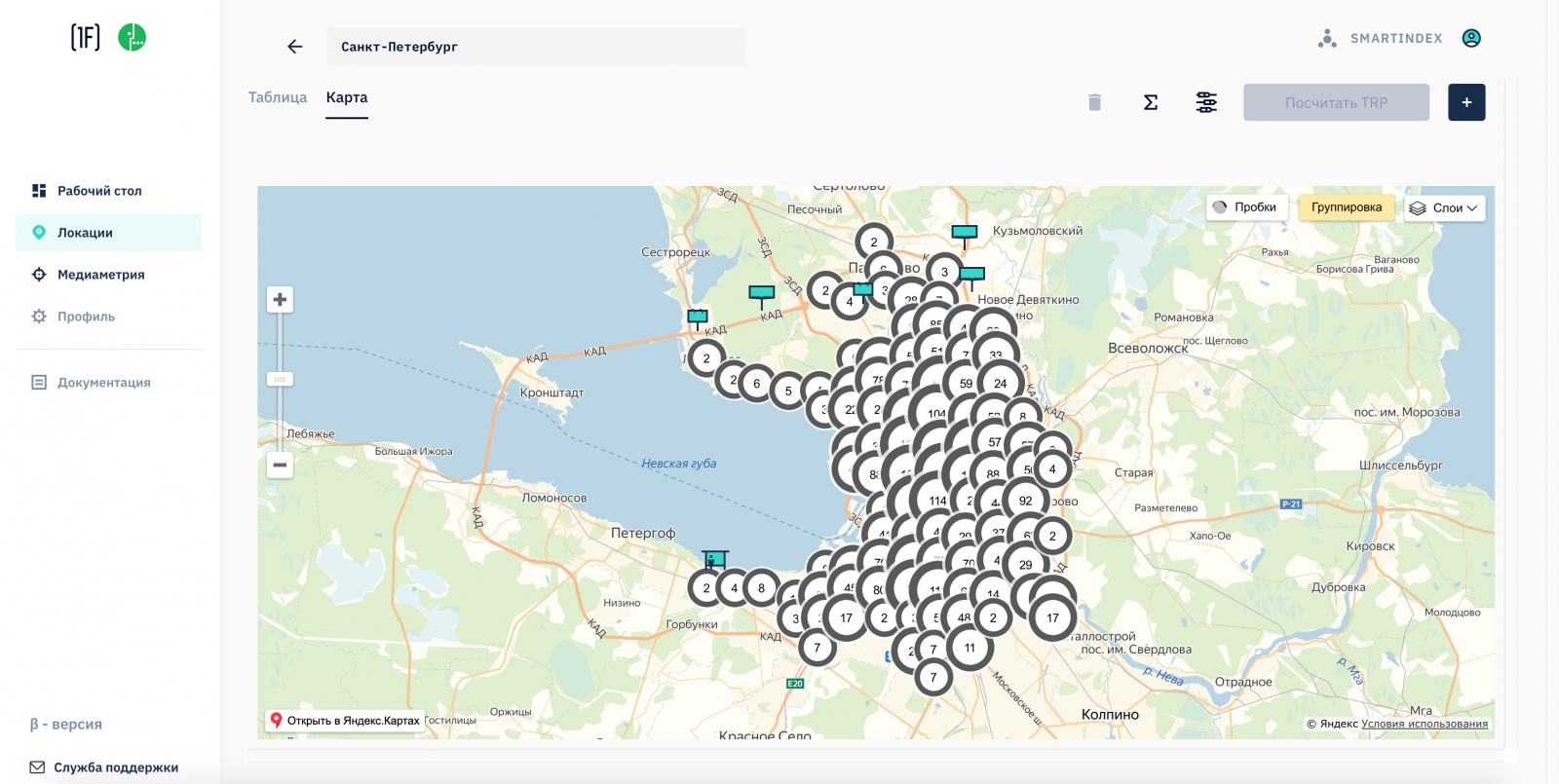Click the map zoom slider handle
Image resolution: width=1559 pixels, height=784 pixels.
280,379
